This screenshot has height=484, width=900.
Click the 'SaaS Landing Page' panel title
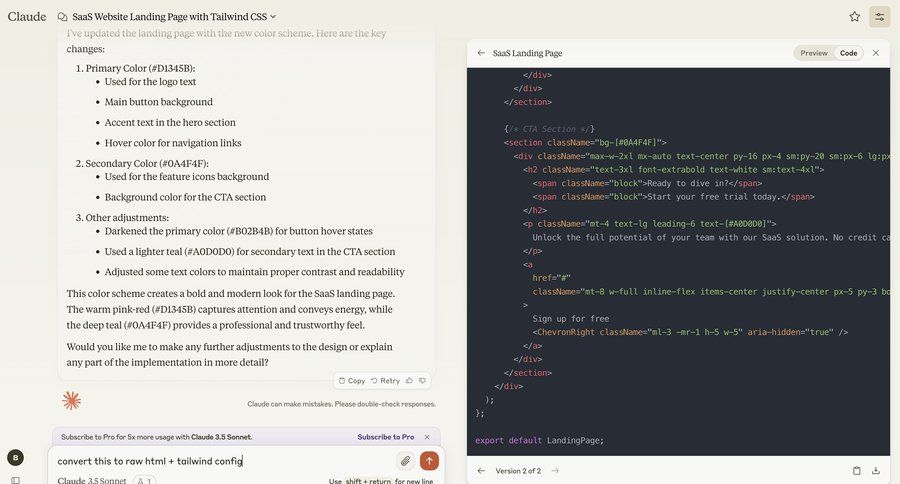coord(527,53)
